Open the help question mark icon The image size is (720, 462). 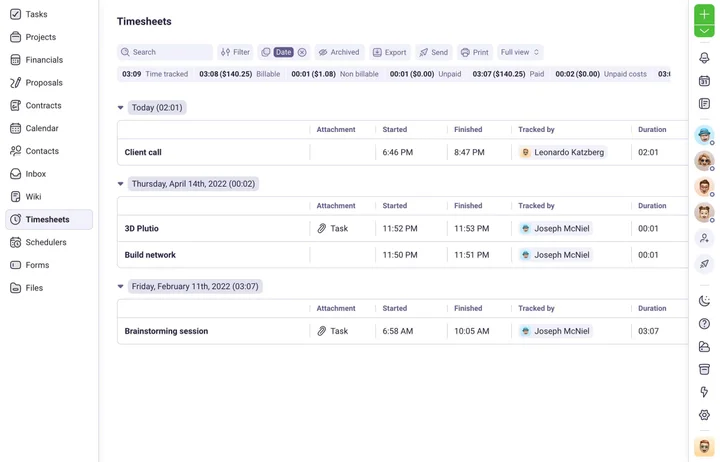(704, 324)
